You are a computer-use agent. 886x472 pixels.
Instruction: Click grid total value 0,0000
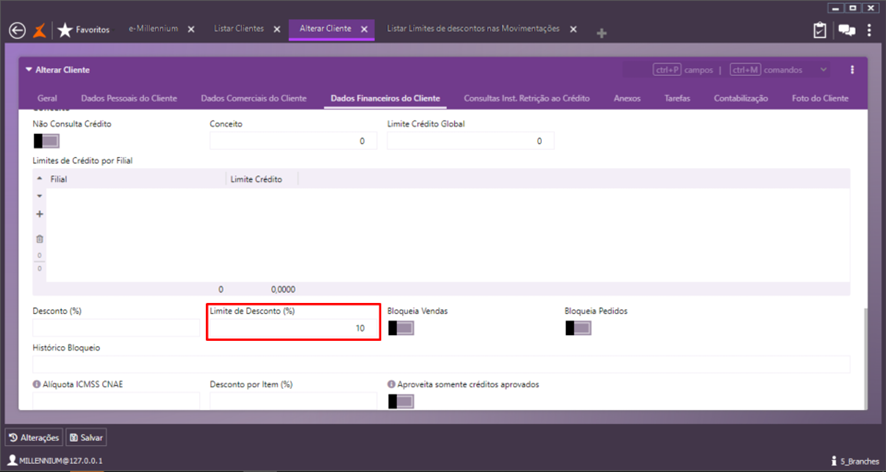pos(283,289)
